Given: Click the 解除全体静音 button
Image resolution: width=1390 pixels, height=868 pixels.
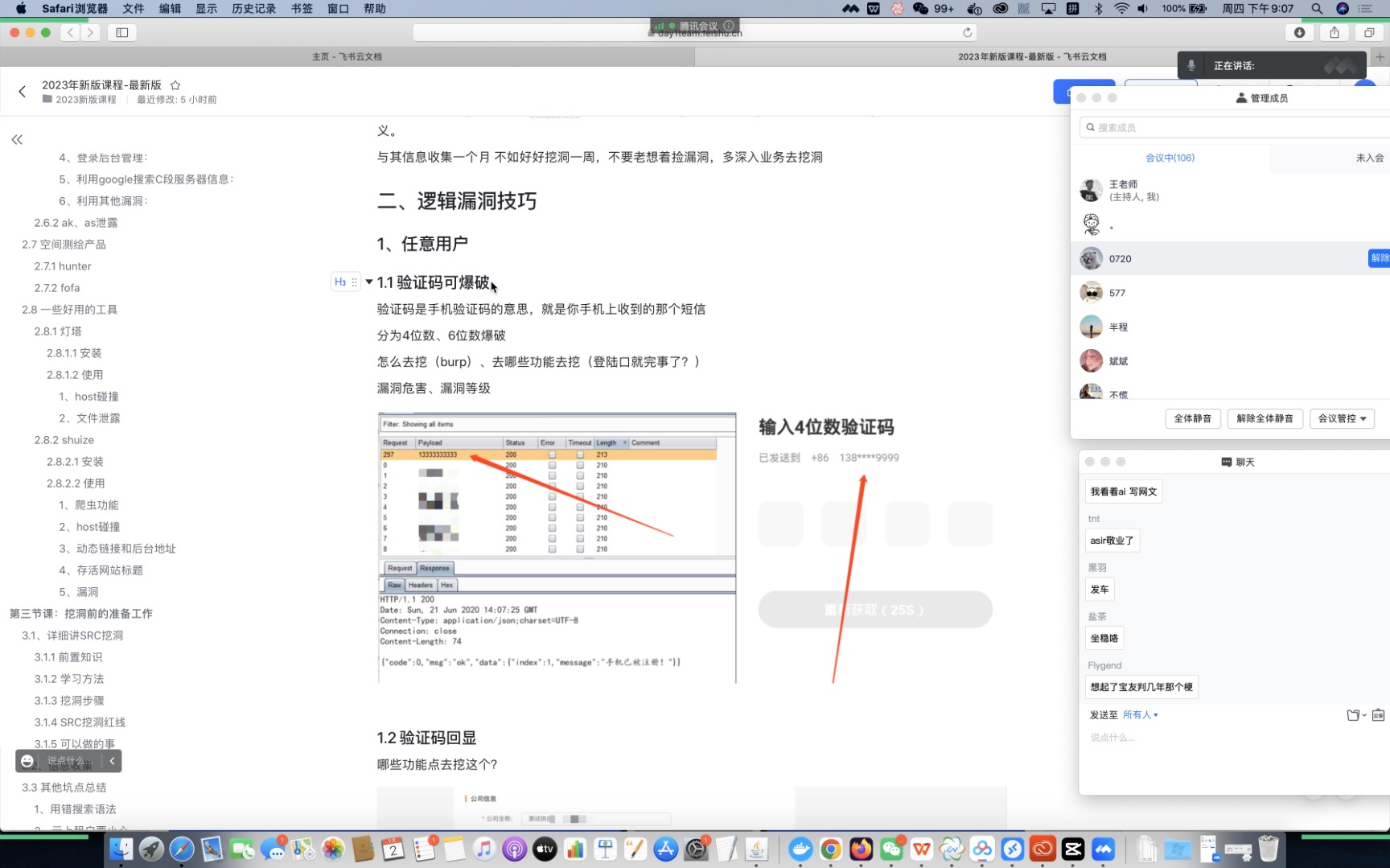Looking at the screenshot, I should 1265,418.
